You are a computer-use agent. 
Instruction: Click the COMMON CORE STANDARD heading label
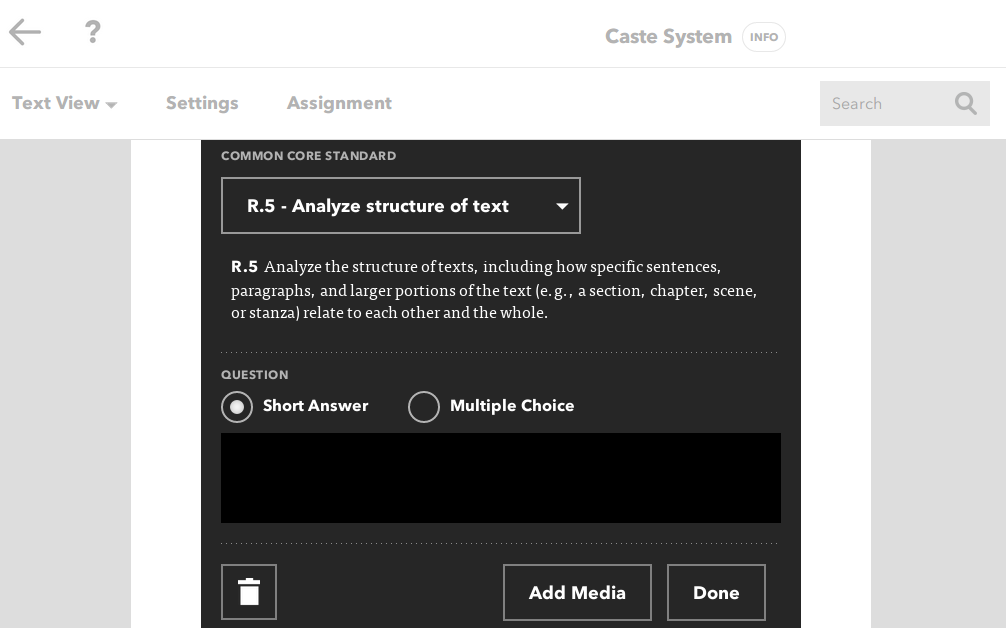point(308,156)
